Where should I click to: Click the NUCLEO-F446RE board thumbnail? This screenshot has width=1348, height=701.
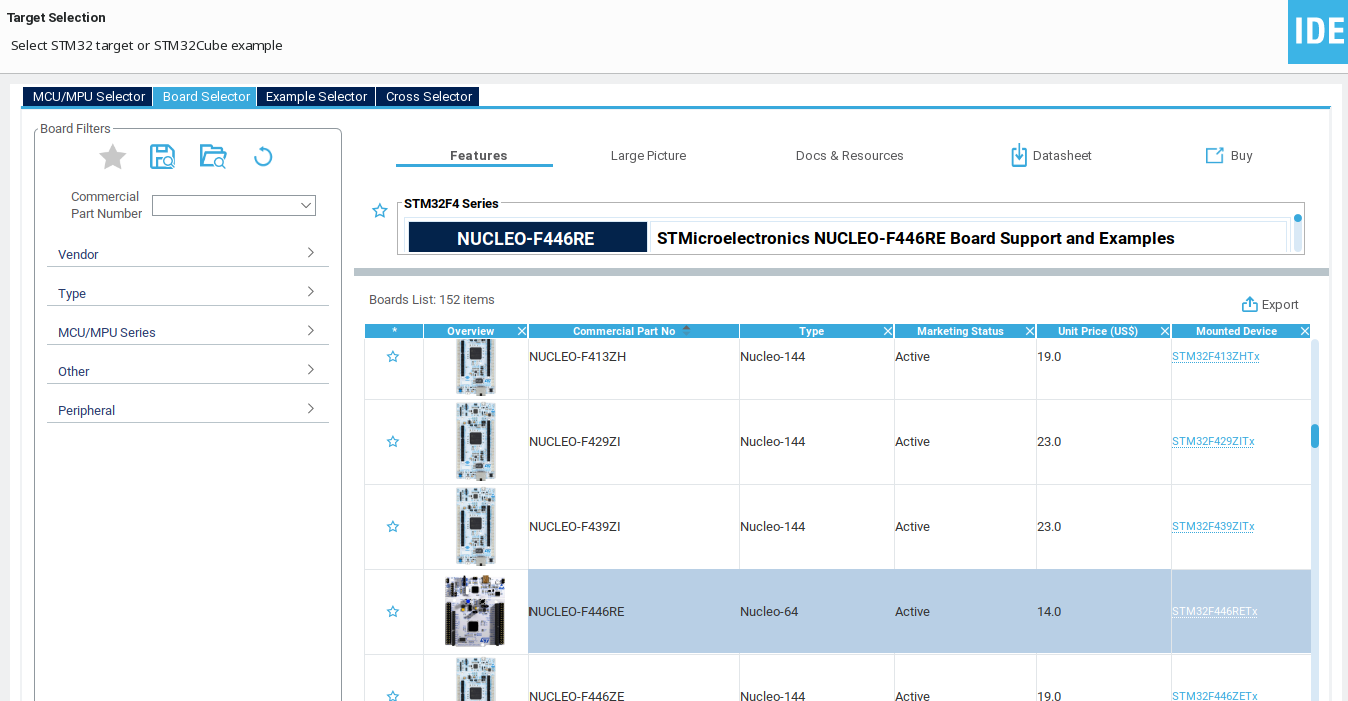tap(475, 611)
